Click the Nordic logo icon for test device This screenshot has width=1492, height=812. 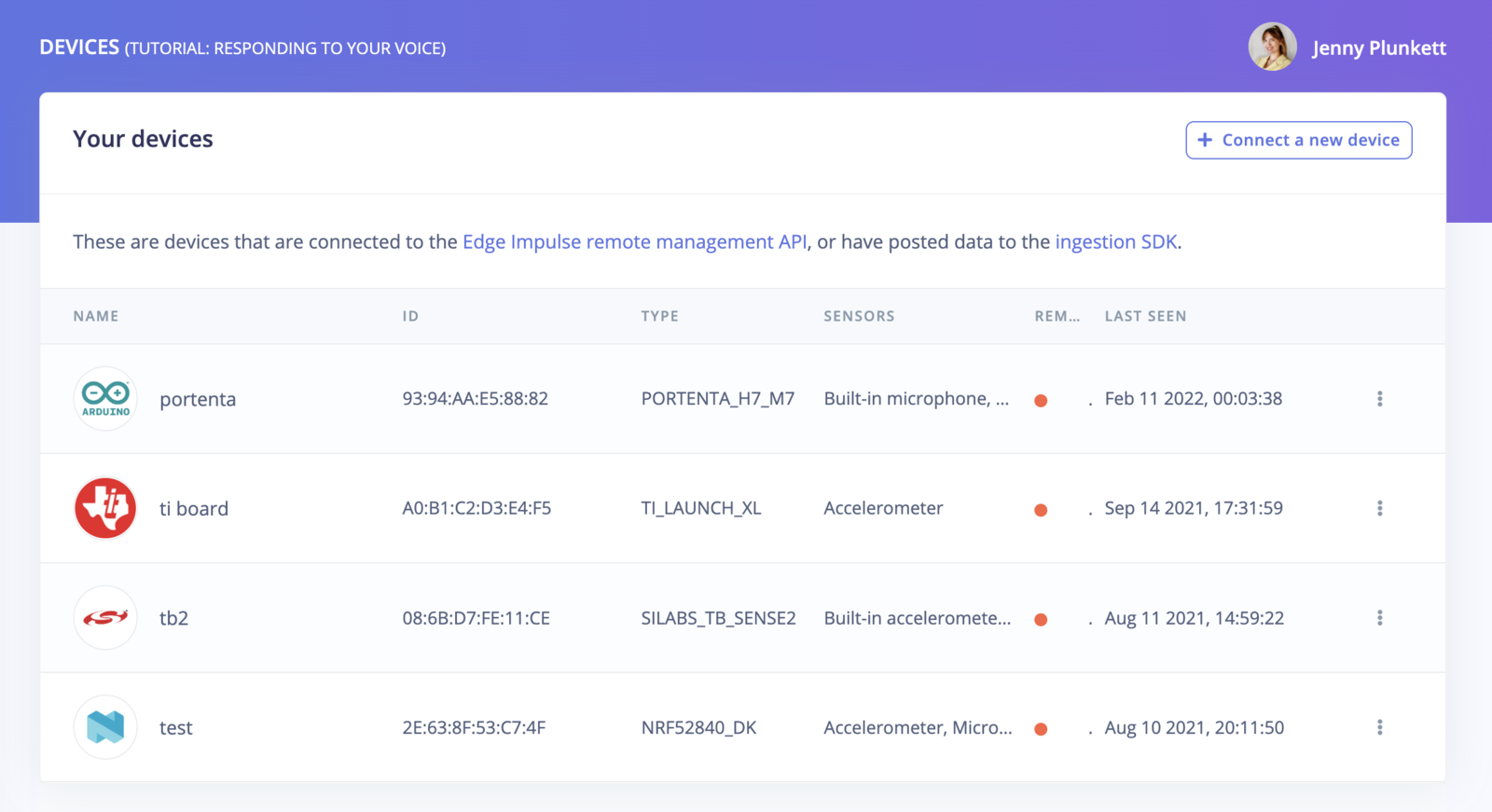(105, 727)
